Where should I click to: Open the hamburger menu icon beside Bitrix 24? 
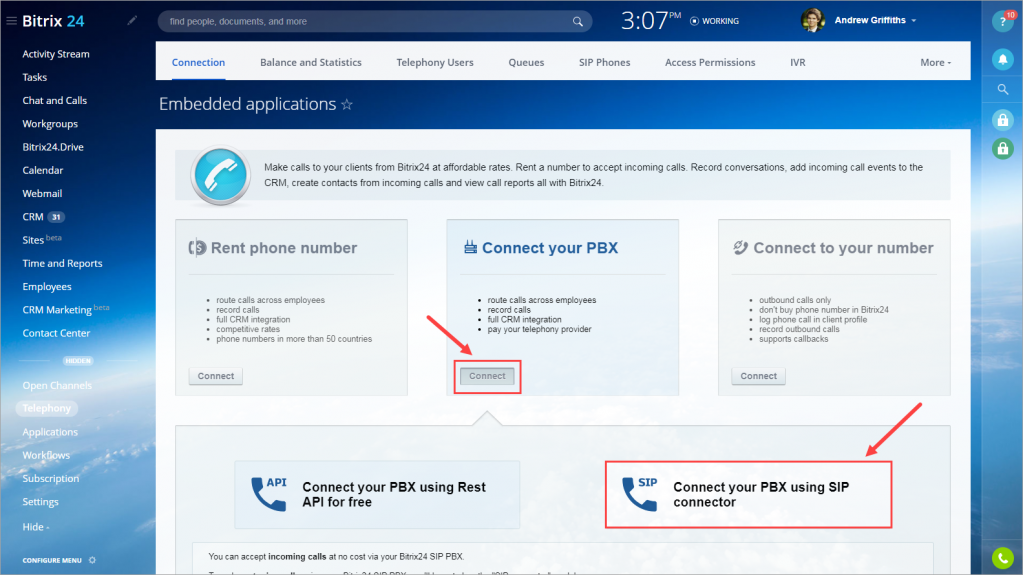pyautogui.click(x=11, y=21)
